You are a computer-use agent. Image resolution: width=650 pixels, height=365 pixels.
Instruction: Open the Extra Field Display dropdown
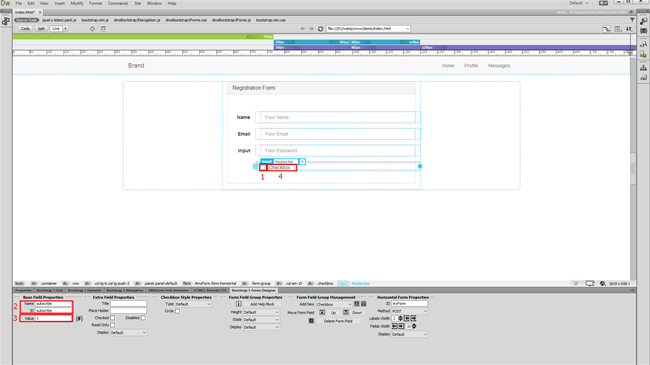(x=128, y=333)
